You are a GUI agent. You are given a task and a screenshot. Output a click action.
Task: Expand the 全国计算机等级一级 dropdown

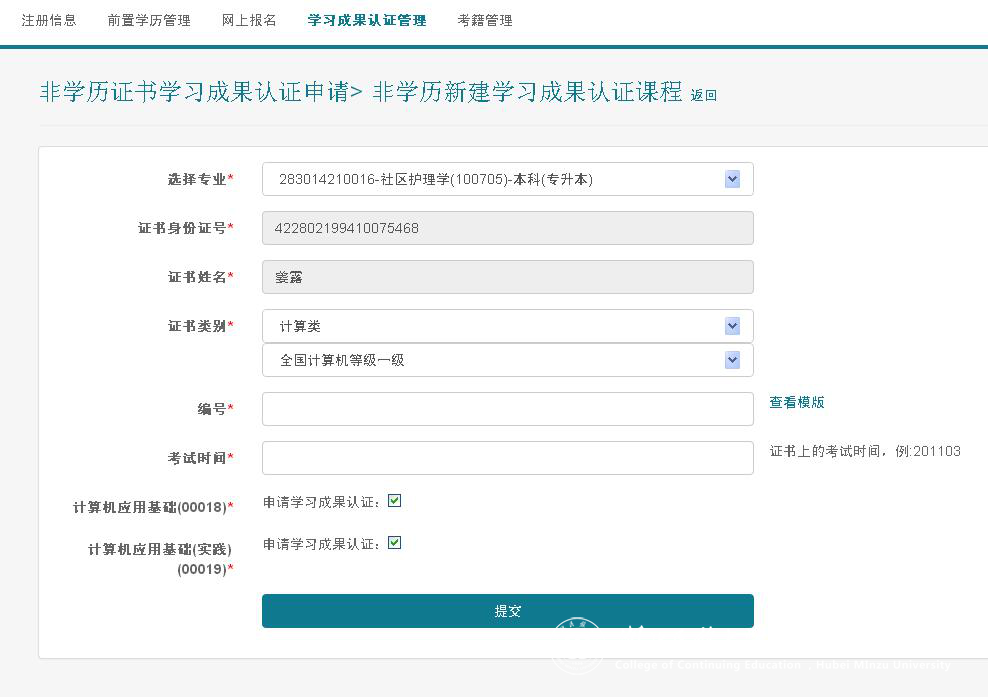pos(507,360)
